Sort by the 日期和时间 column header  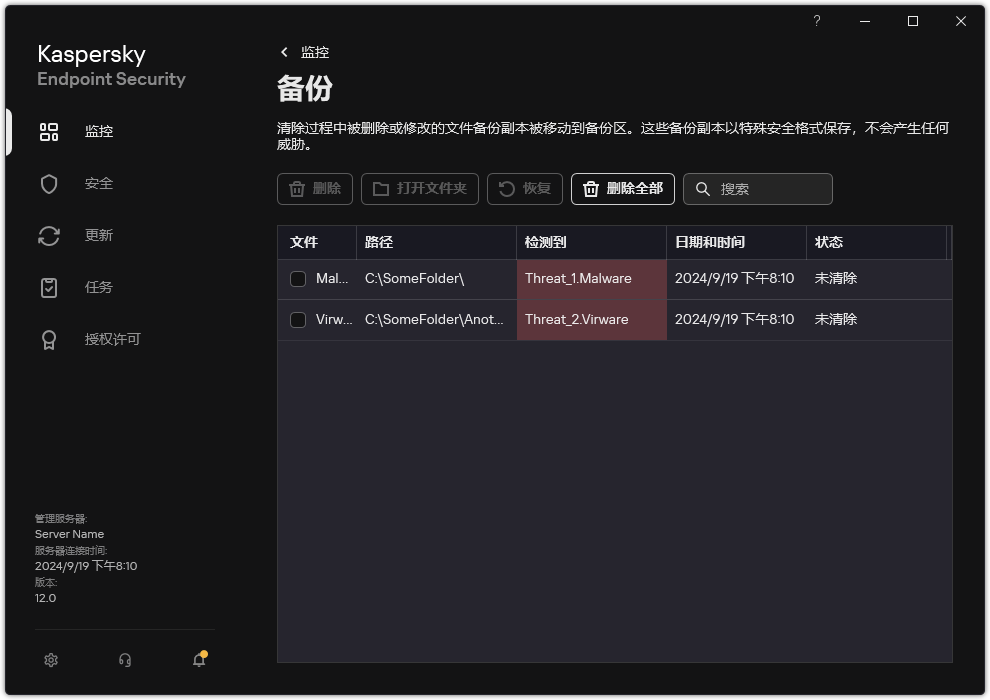(713, 242)
